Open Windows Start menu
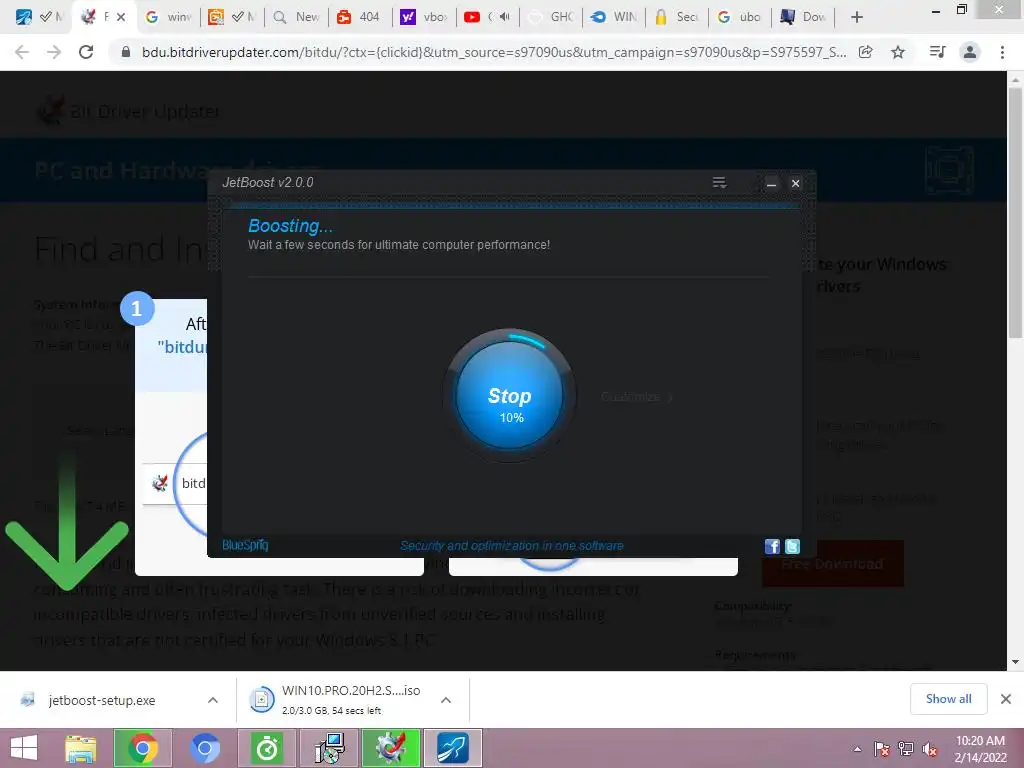 (x=24, y=748)
